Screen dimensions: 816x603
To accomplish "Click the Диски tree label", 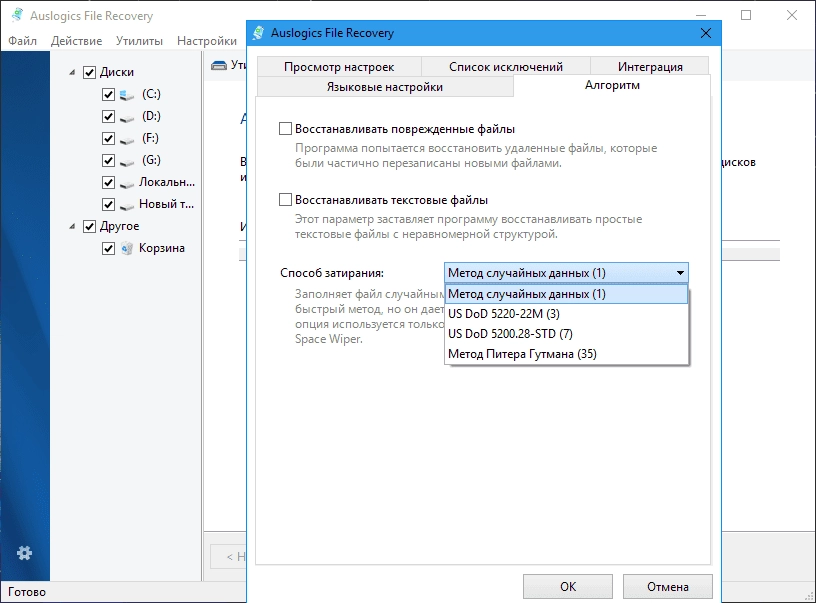I will (x=117, y=72).
